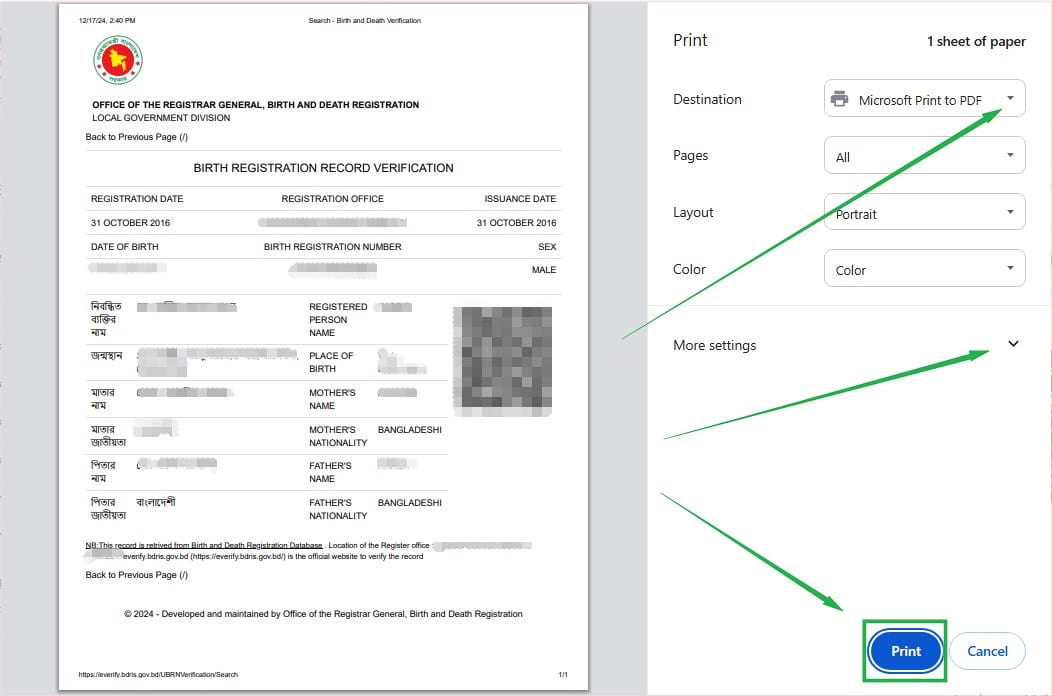Click the blurred QR code image

502,361
